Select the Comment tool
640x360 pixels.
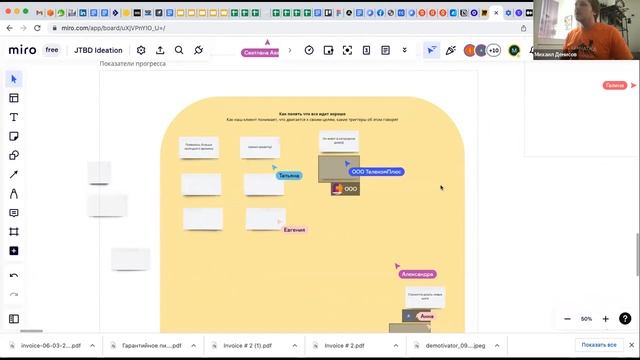pyautogui.click(x=14, y=213)
